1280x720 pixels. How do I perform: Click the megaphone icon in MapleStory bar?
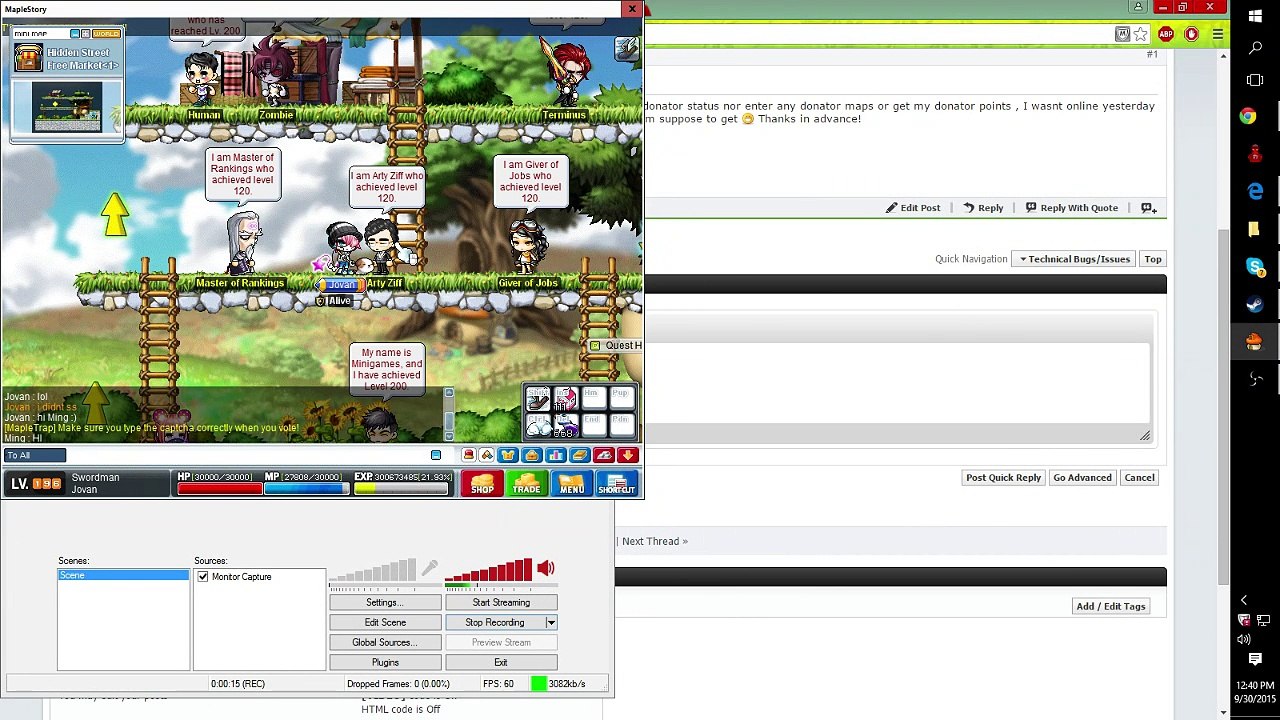[x=486, y=455]
